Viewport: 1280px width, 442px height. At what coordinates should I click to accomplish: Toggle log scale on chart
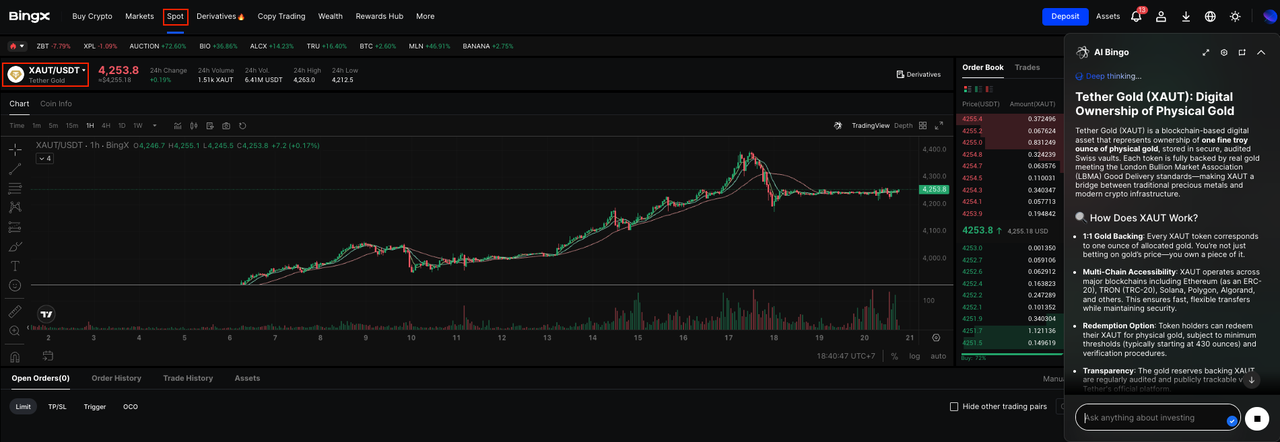914,356
